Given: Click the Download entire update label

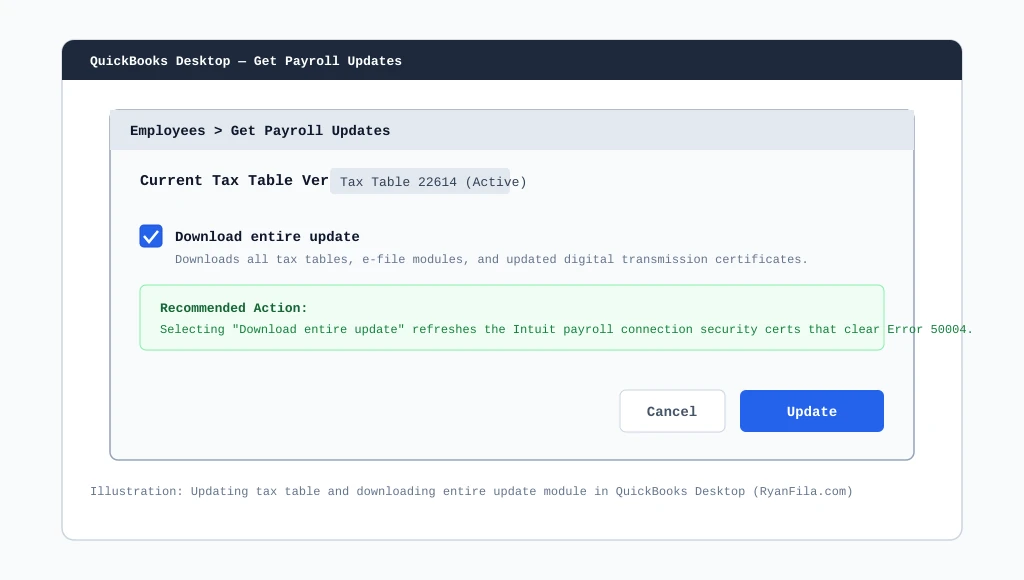Looking at the screenshot, I should (267, 236).
